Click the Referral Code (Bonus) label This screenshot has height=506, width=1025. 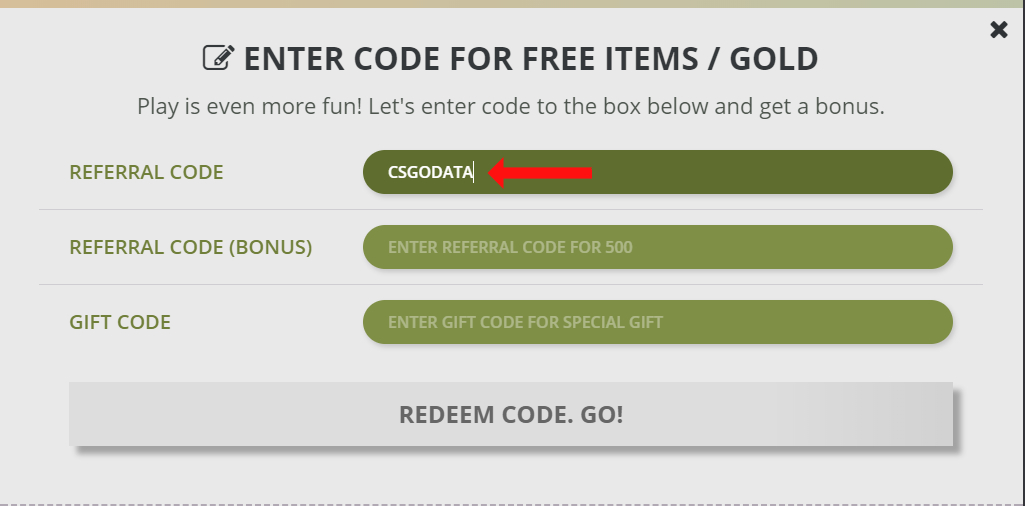[190, 247]
